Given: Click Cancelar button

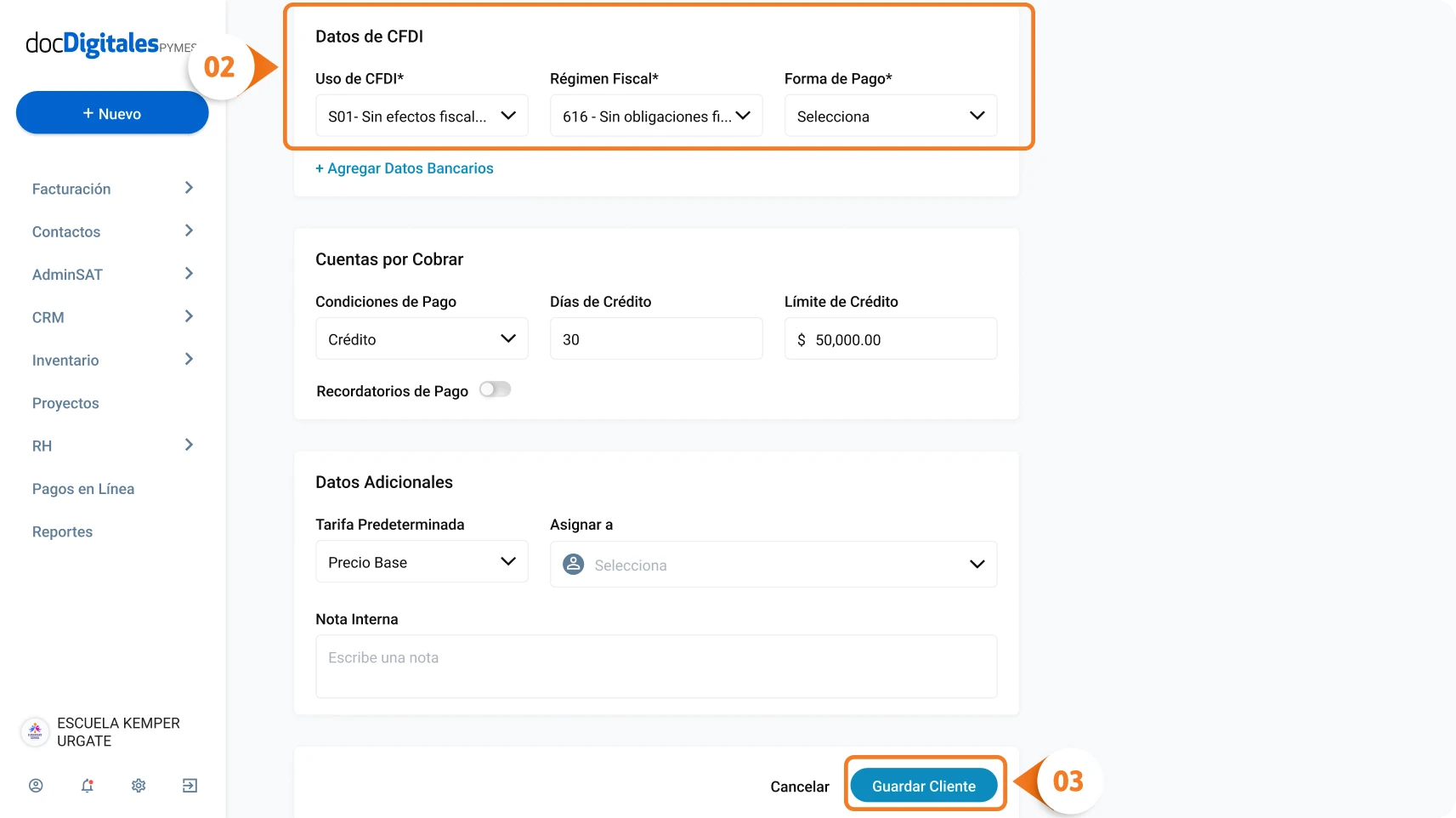Looking at the screenshot, I should pyautogui.click(x=800, y=787).
